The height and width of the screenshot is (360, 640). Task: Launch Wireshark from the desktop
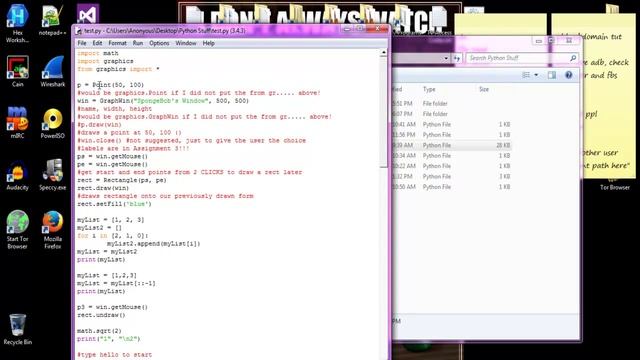coord(53,72)
